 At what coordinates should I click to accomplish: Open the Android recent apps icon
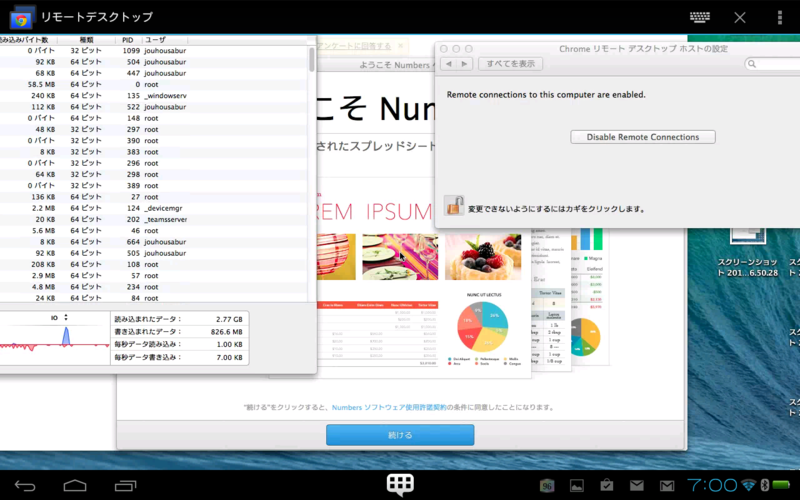pos(126,485)
